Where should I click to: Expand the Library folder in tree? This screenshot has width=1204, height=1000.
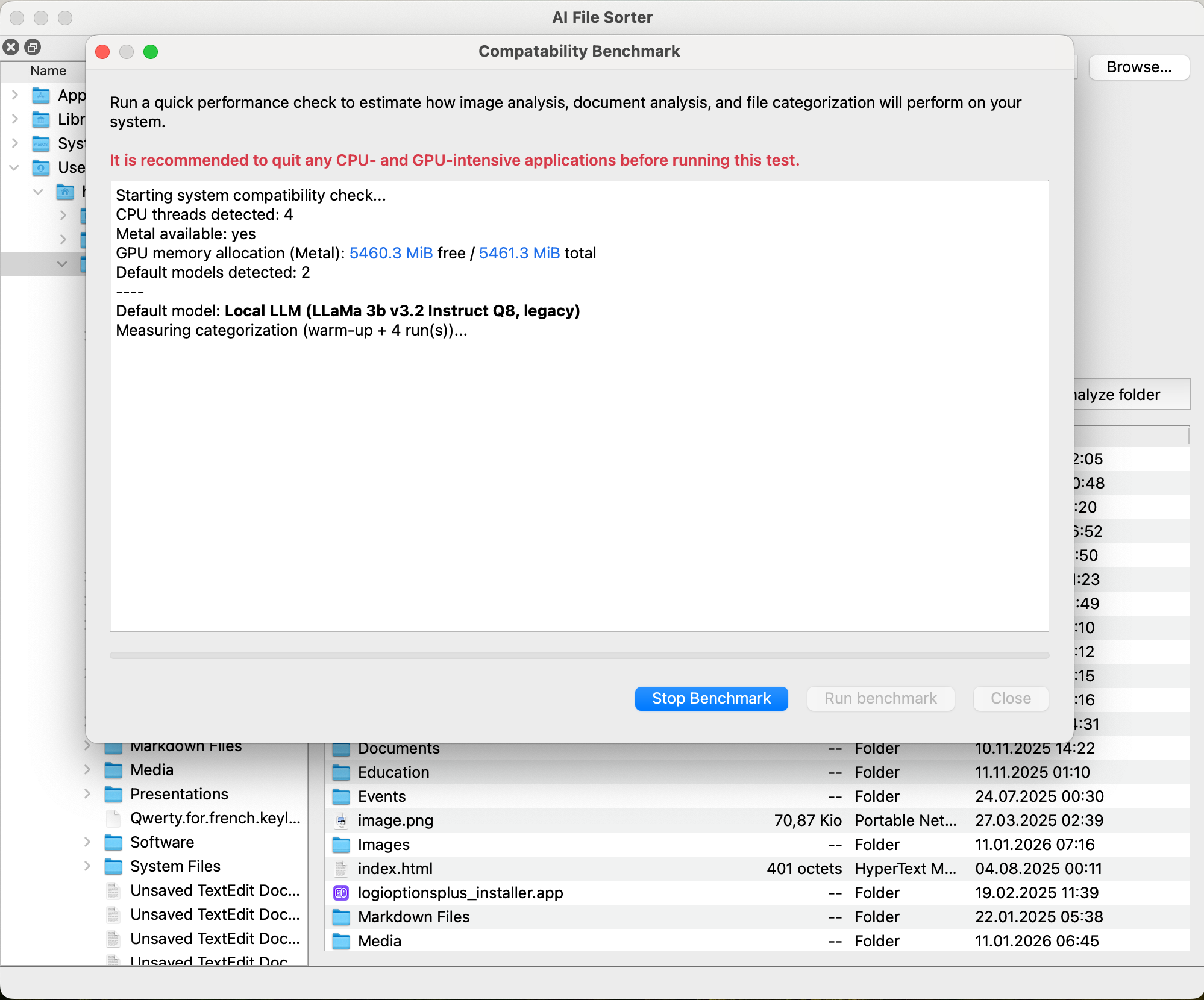click(x=15, y=119)
